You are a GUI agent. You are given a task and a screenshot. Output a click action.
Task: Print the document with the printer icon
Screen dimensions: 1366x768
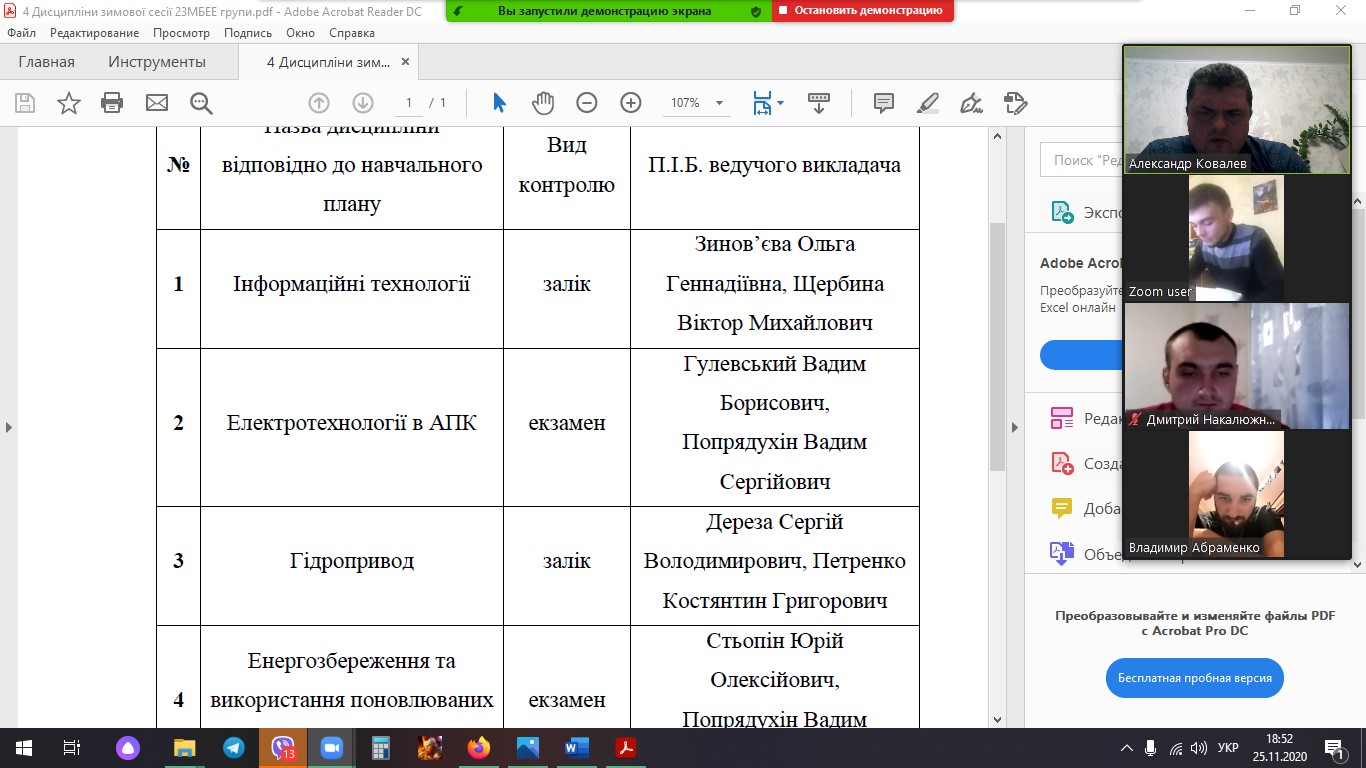pyautogui.click(x=112, y=103)
